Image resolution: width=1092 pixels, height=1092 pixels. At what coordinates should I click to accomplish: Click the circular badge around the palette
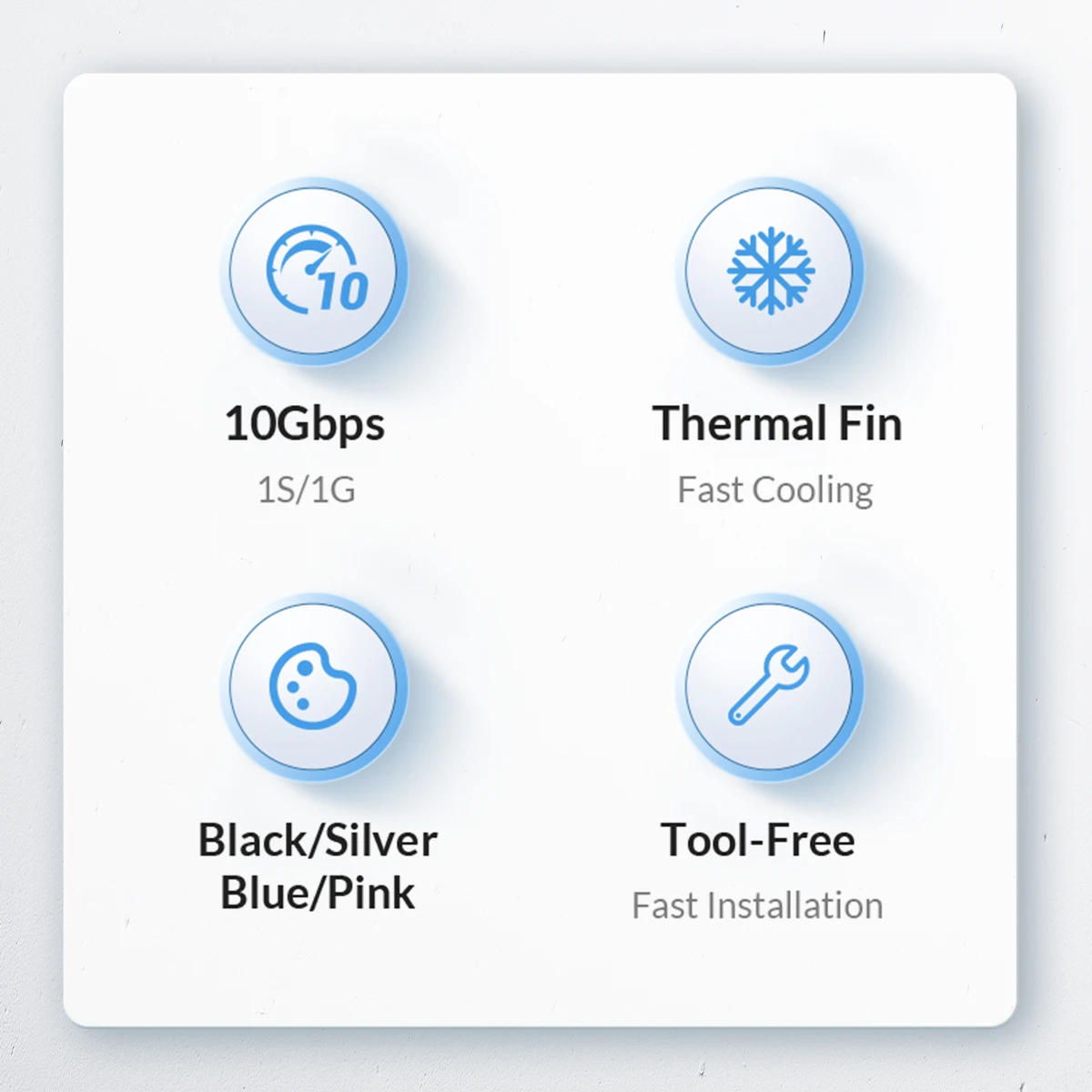click(x=313, y=687)
